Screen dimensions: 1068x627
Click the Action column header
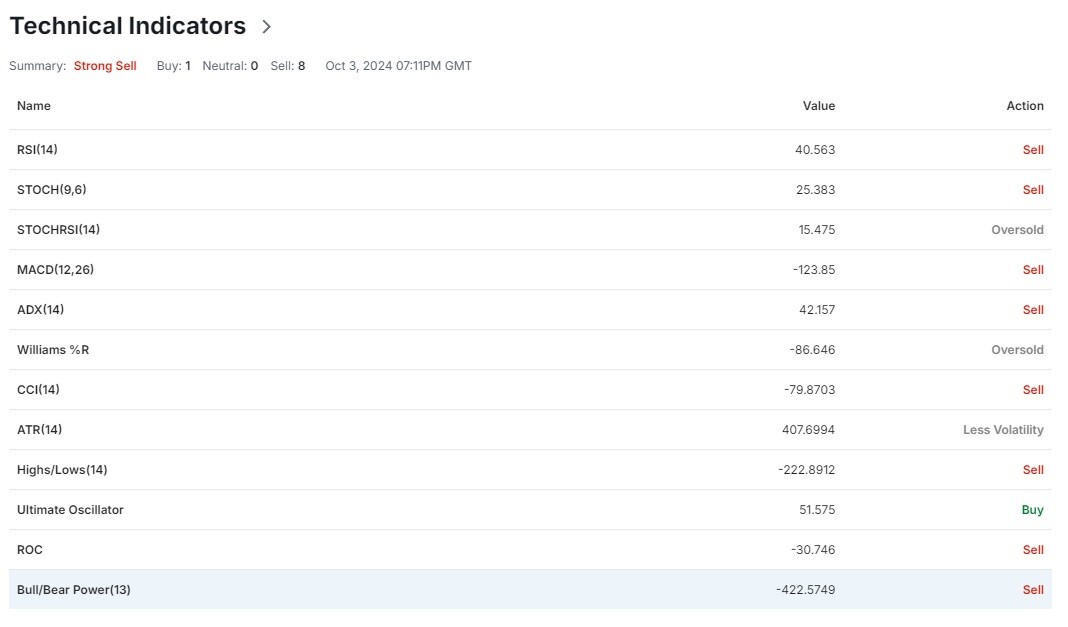pyautogui.click(x=1024, y=106)
